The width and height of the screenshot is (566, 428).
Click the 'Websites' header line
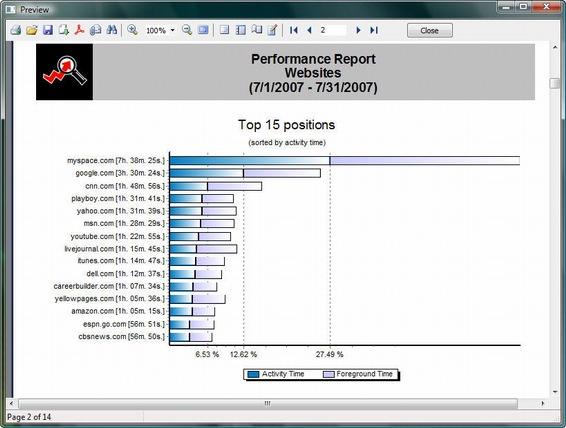click(313, 73)
